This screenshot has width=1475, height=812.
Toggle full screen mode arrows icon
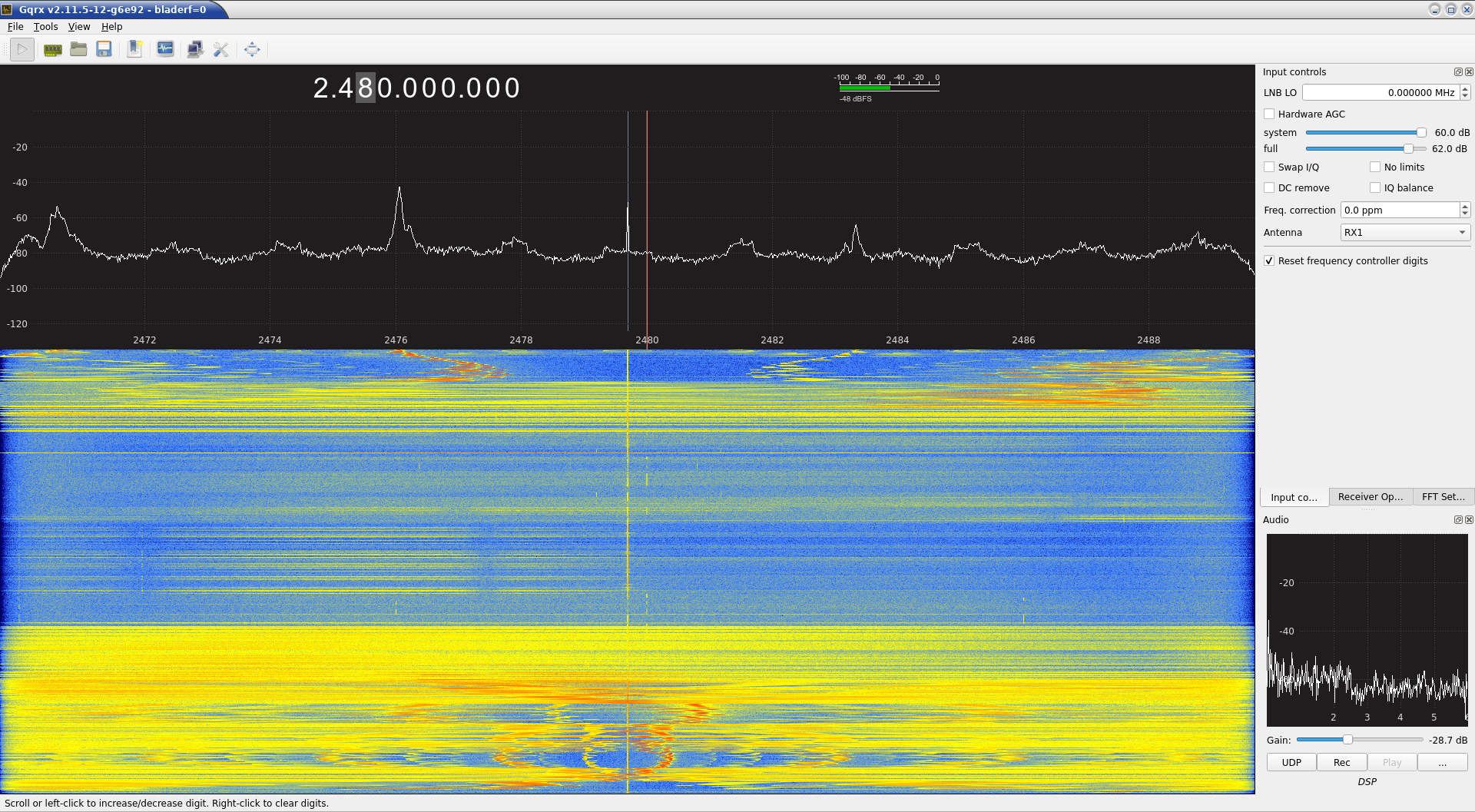(x=252, y=49)
